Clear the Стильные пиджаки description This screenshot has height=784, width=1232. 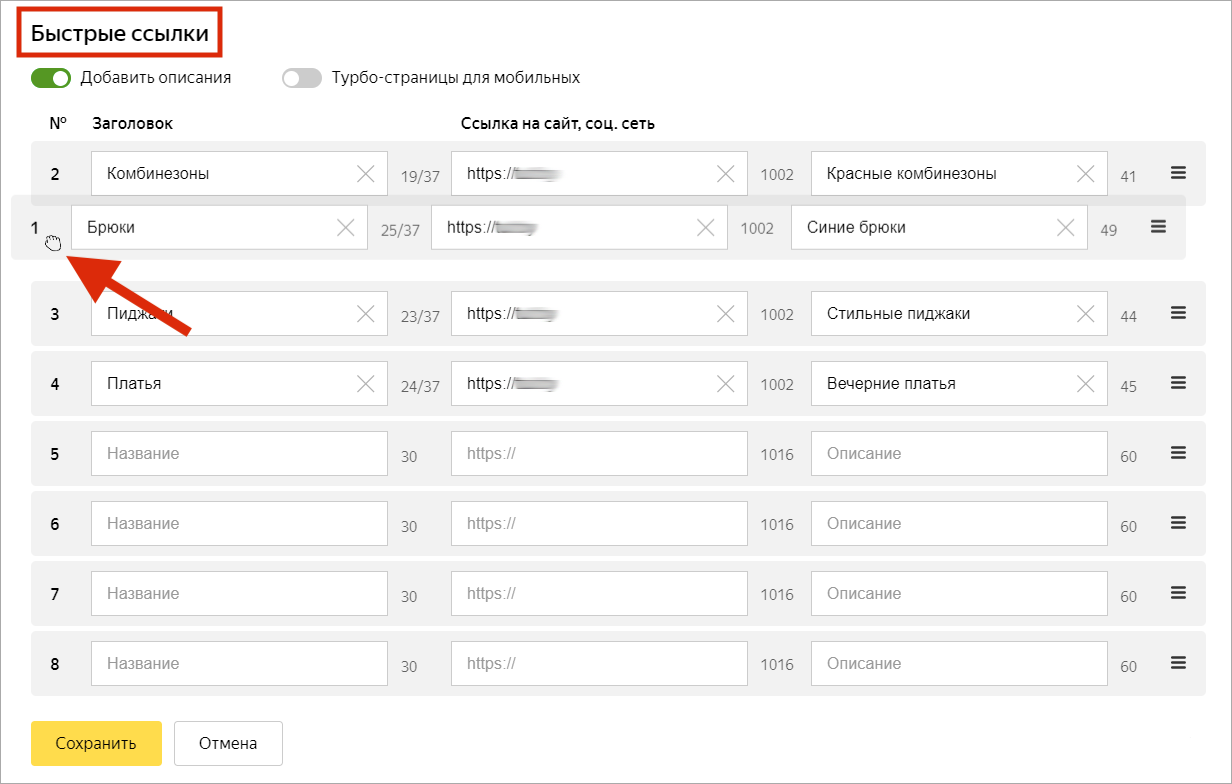tap(1085, 314)
